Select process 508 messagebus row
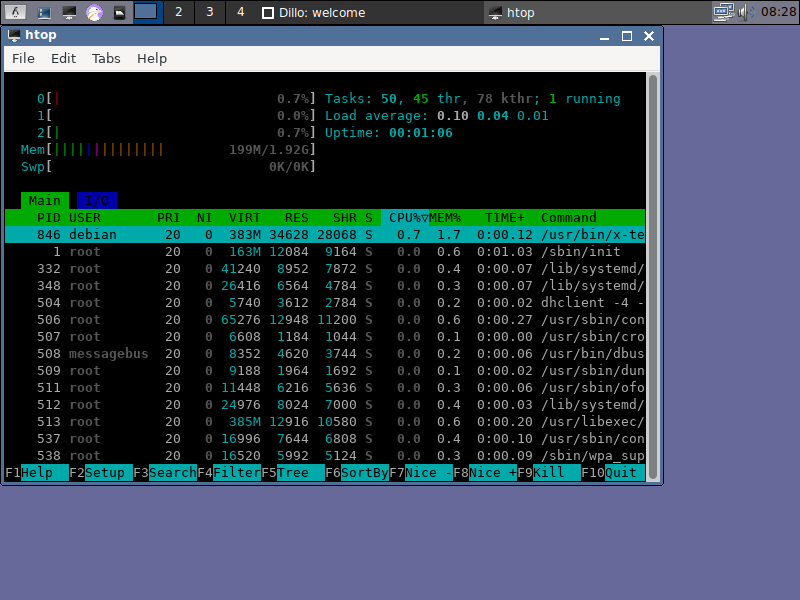 (325, 354)
